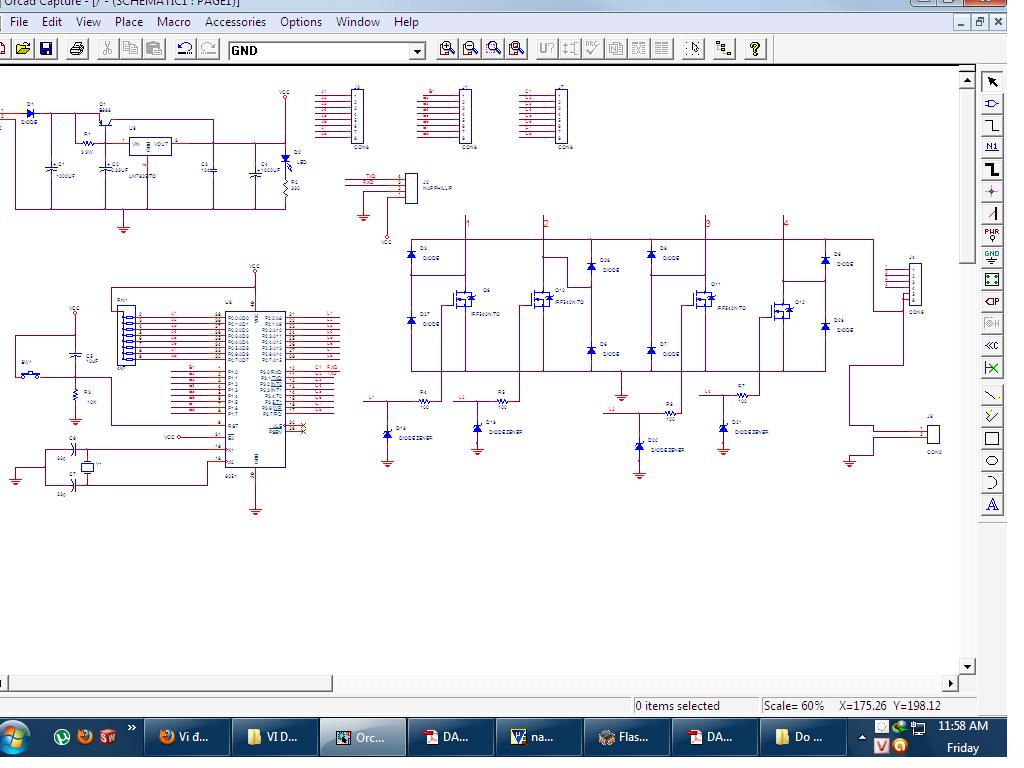Toggle the snap to grid button

pos(693,49)
